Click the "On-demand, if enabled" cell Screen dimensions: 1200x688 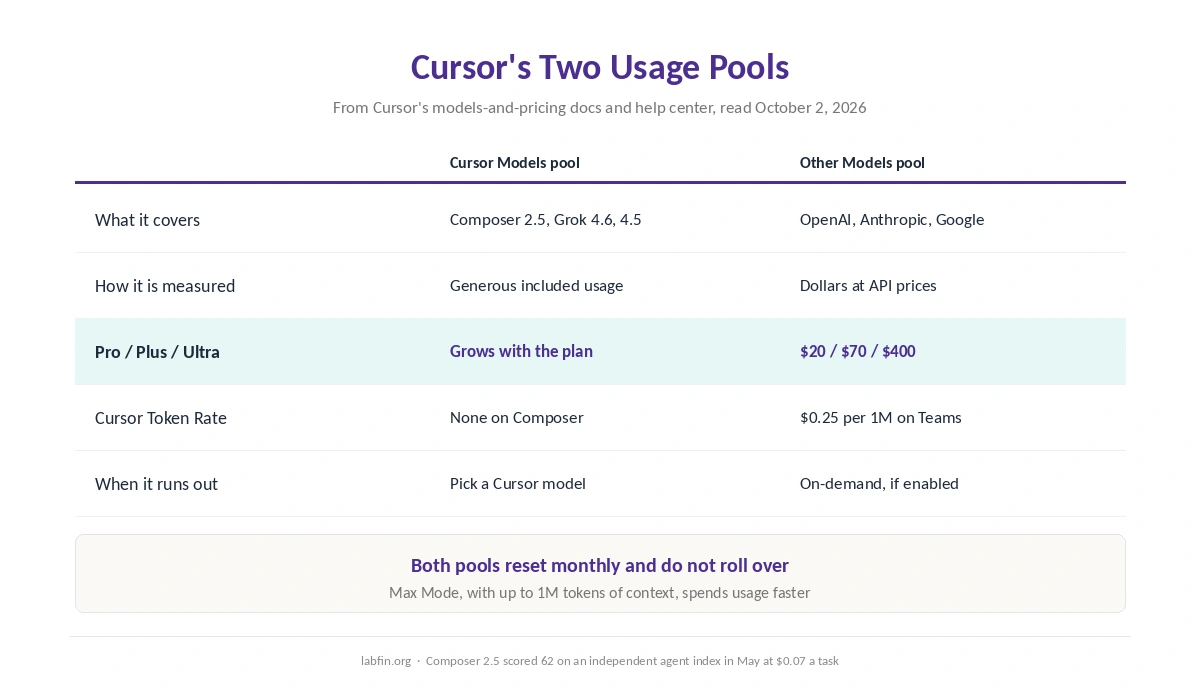(x=879, y=484)
